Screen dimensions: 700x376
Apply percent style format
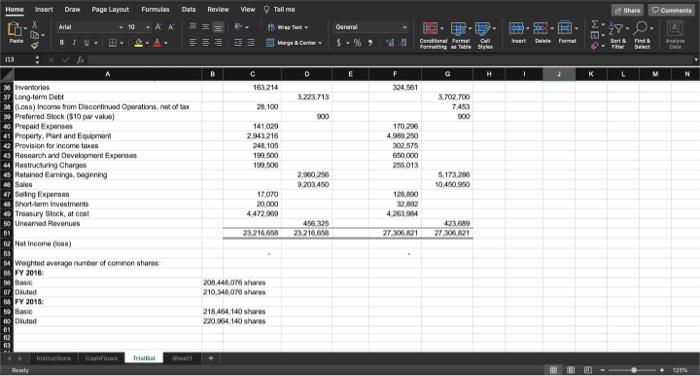coord(357,43)
